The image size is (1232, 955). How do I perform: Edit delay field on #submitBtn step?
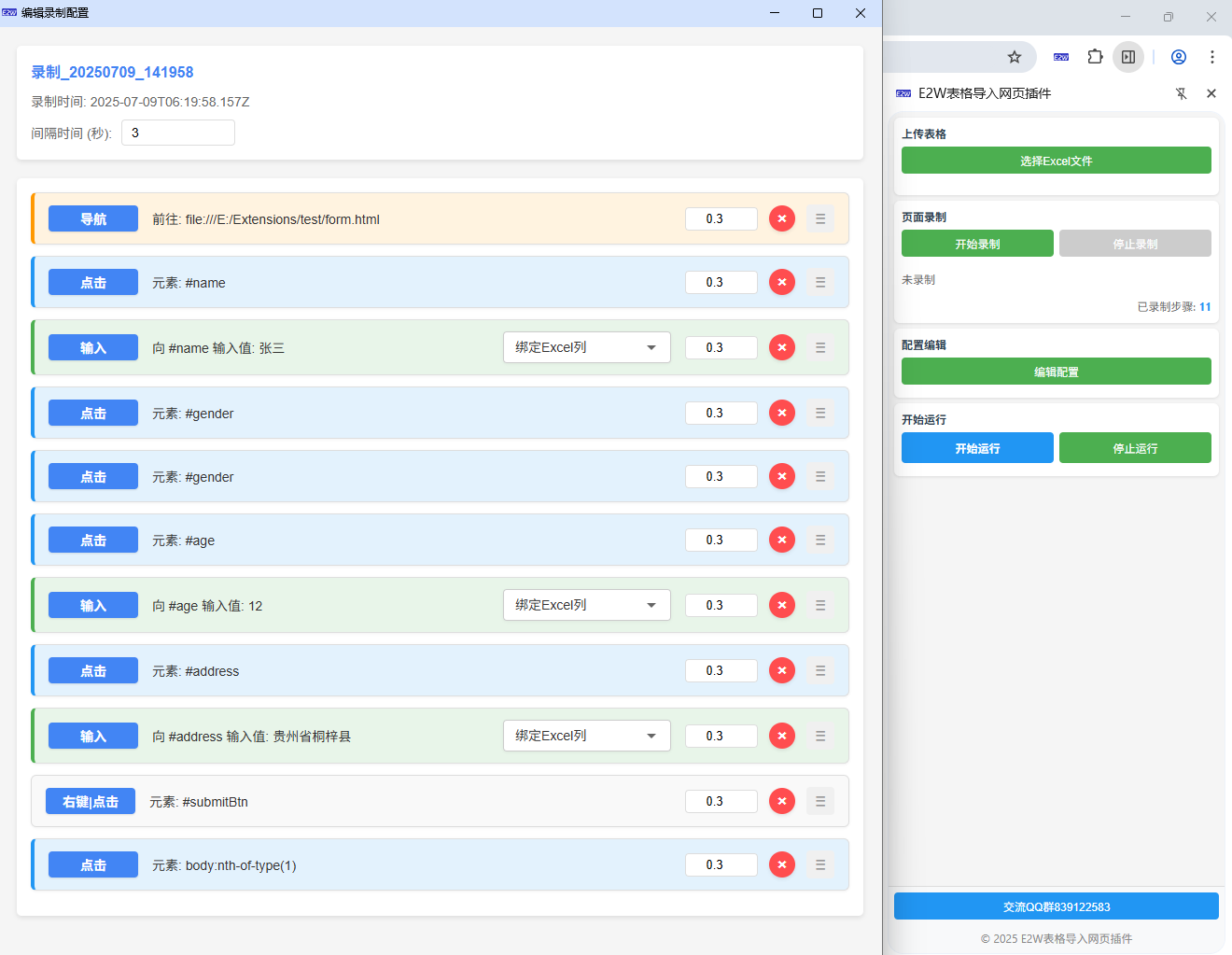[721, 801]
